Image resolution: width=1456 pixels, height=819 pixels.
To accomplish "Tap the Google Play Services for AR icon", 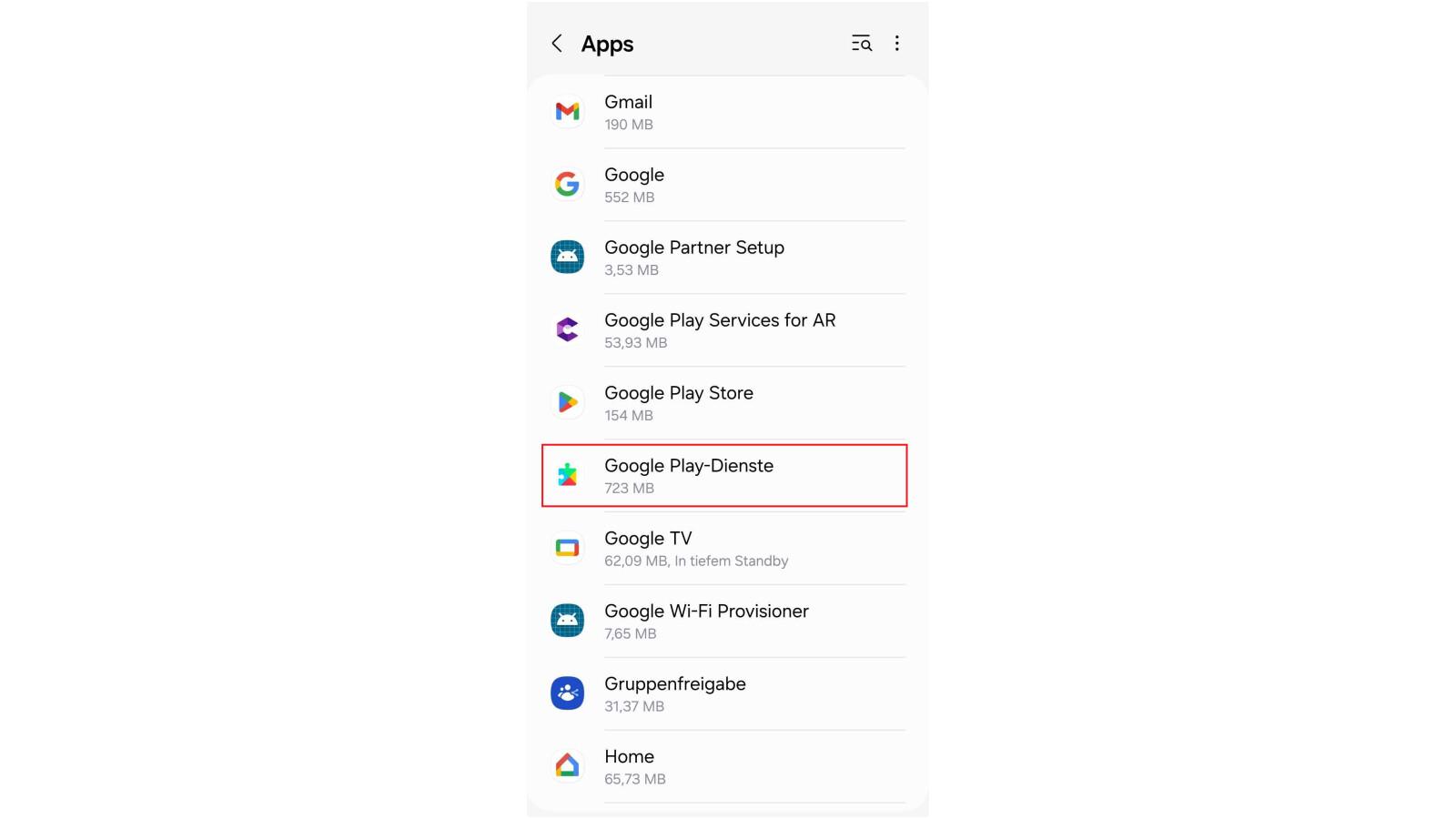I will [568, 329].
